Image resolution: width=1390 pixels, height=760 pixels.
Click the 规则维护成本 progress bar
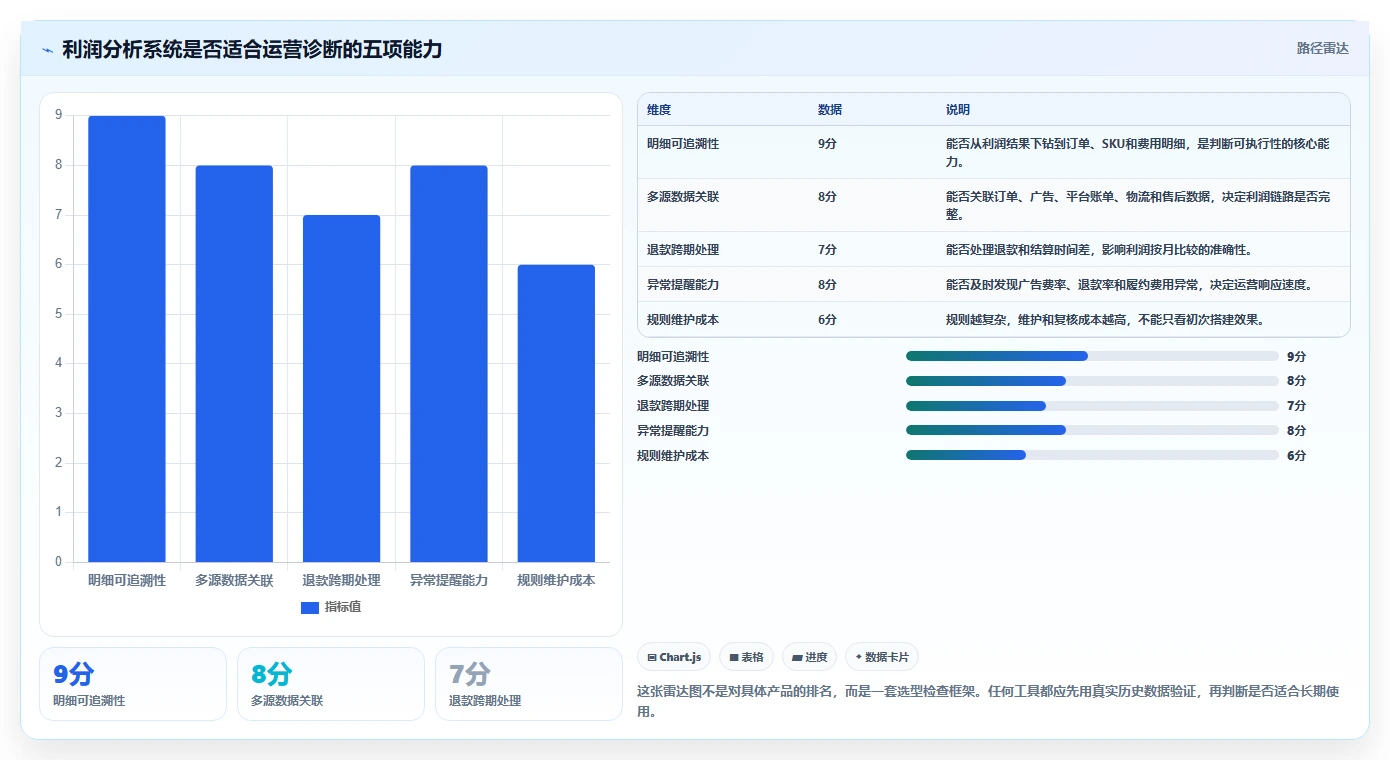tap(1092, 455)
